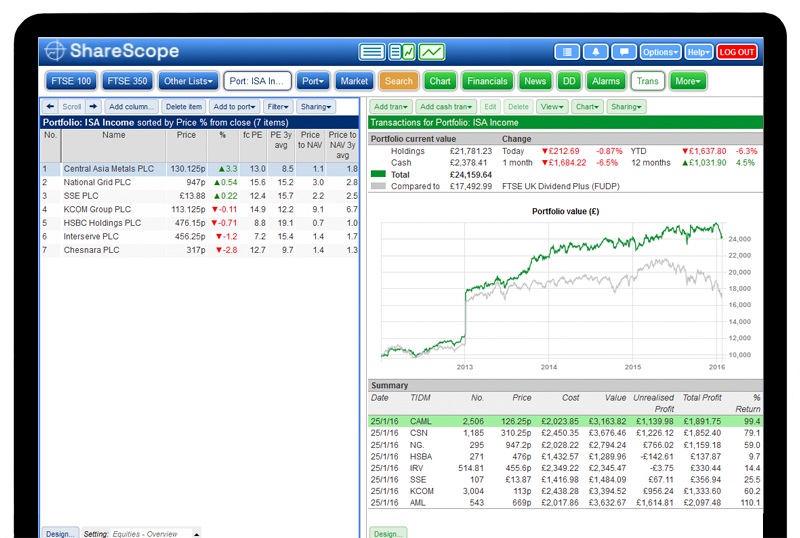Open the Options dropdown menu
Viewport: 800px width, 538px height.
coord(660,52)
